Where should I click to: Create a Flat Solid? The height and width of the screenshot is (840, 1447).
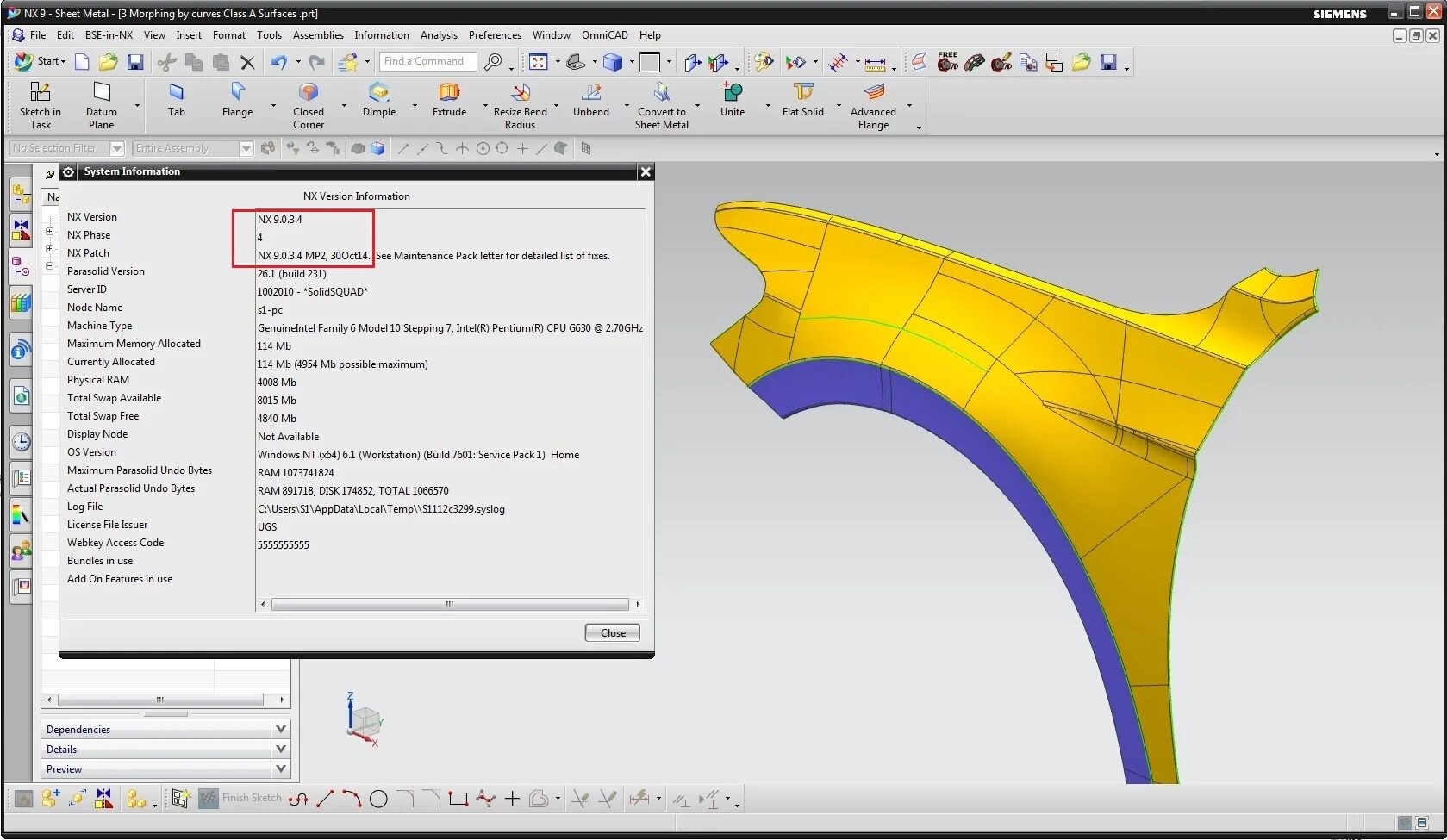(803, 100)
